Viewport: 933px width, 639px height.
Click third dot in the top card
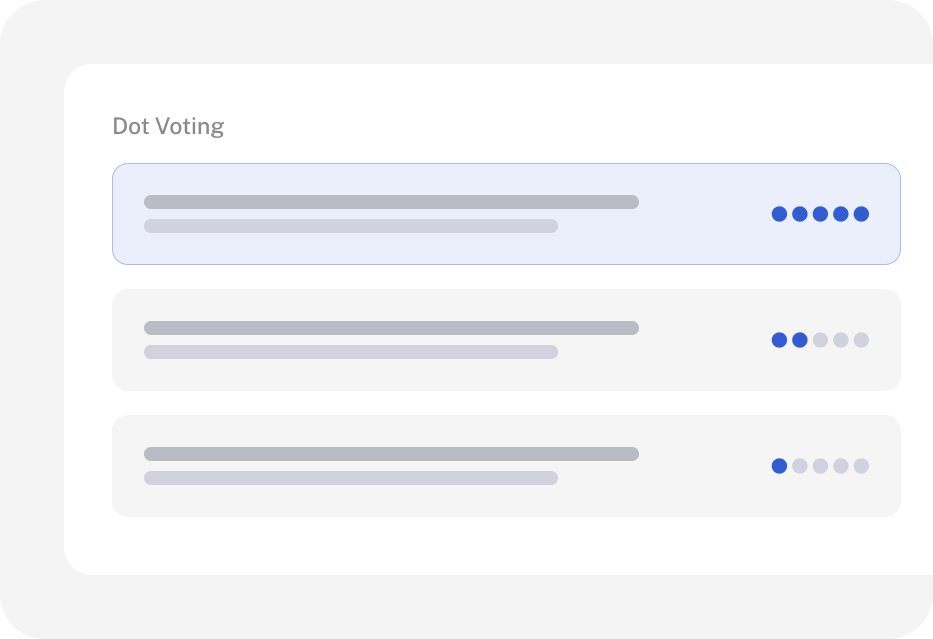click(821, 214)
